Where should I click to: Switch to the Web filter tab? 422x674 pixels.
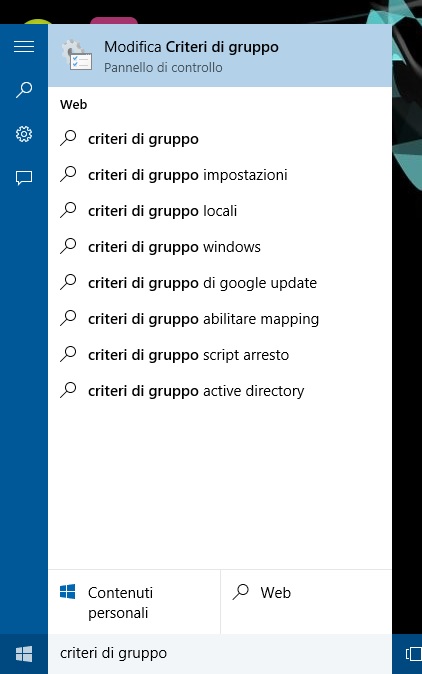[x=306, y=602]
